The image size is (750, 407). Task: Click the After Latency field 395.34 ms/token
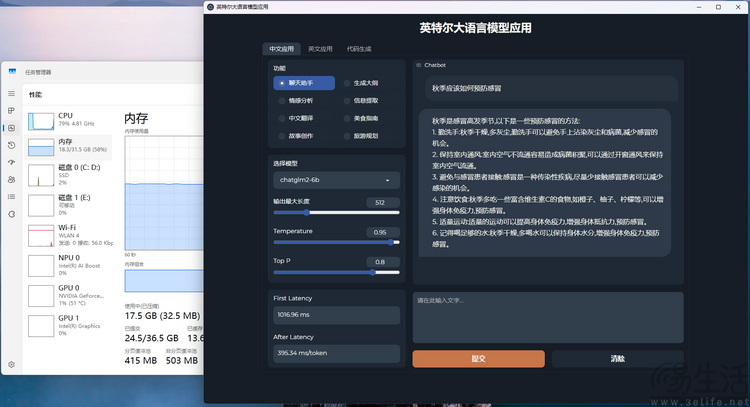coord(336,353)
